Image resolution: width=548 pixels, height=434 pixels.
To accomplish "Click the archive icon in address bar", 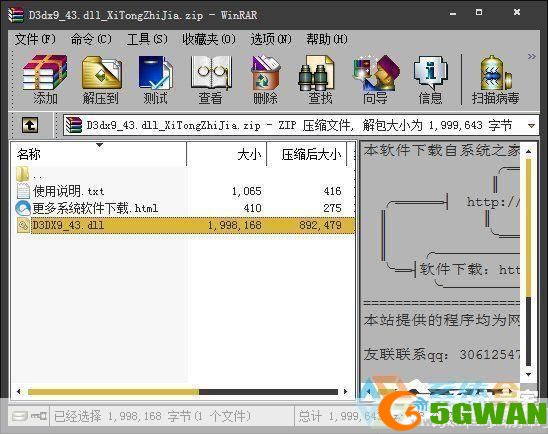I will pos(74,125).
